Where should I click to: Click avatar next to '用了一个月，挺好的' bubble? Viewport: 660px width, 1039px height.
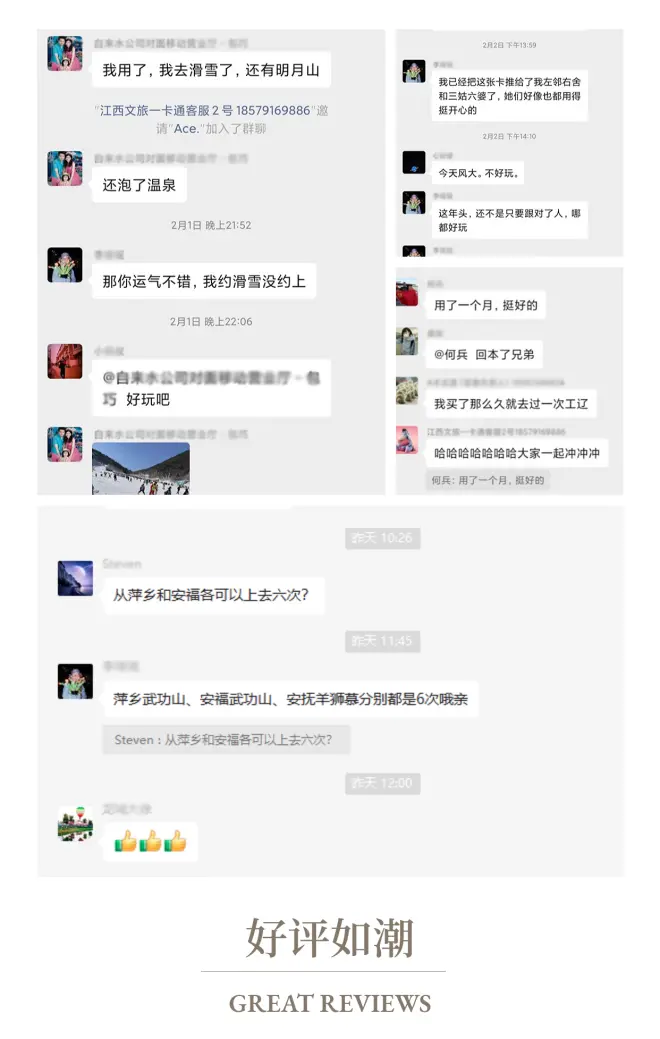[x=407, y=294]
